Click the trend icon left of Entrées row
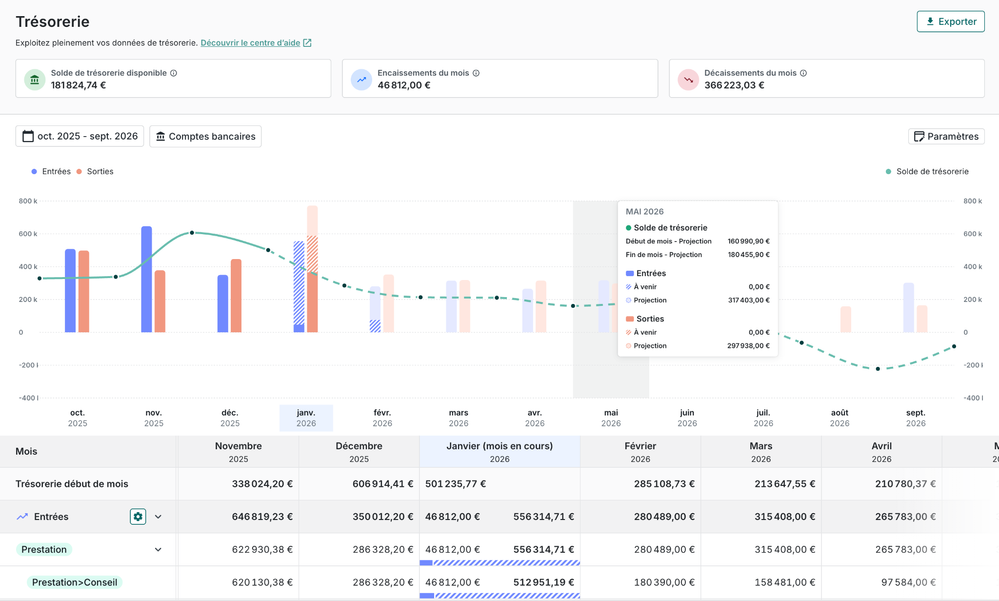This screenshot has height=601, width=999. (22, 517)
